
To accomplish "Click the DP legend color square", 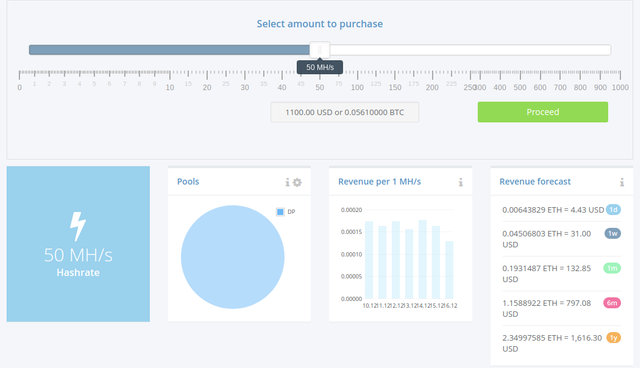I will (280, 212).
